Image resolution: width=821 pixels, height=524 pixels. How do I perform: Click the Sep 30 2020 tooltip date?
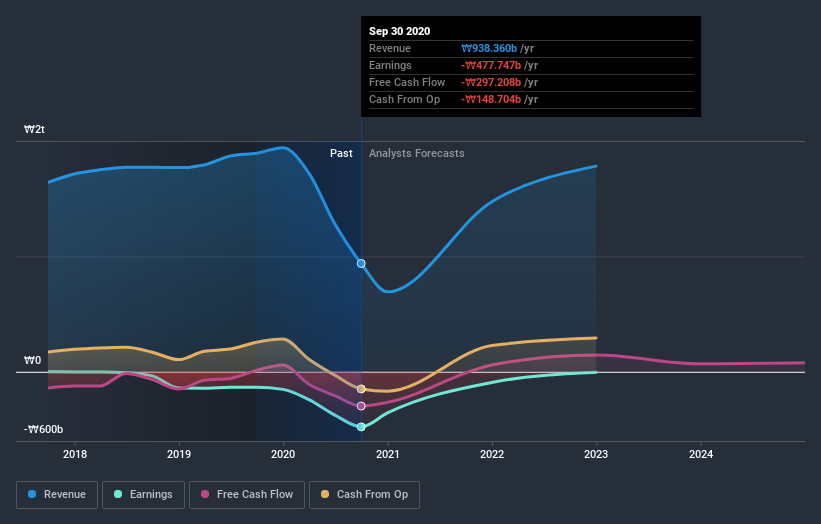click(x=400, y=31)
